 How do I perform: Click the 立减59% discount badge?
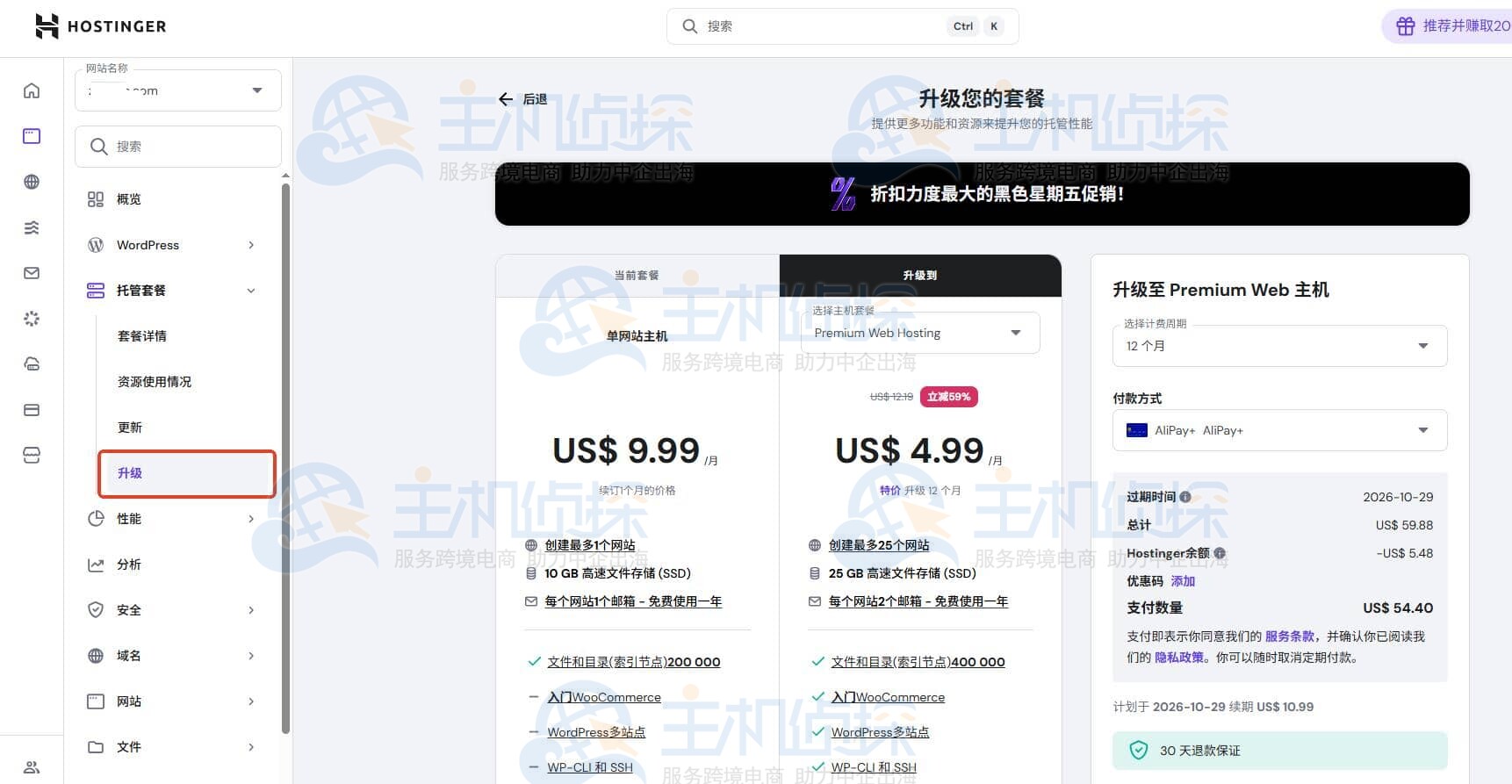(x=949, y=397)
